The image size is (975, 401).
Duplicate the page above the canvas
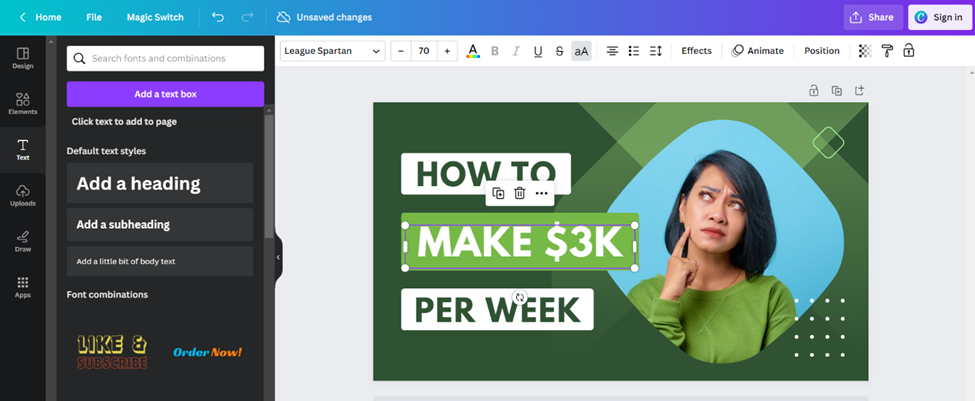(x=837, y=91)
